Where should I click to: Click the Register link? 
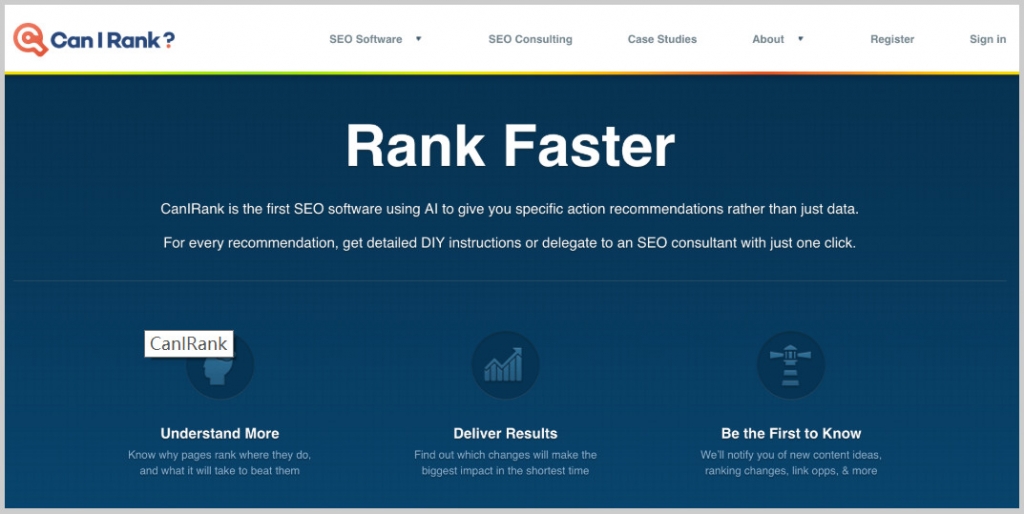[x=892, y=39]
